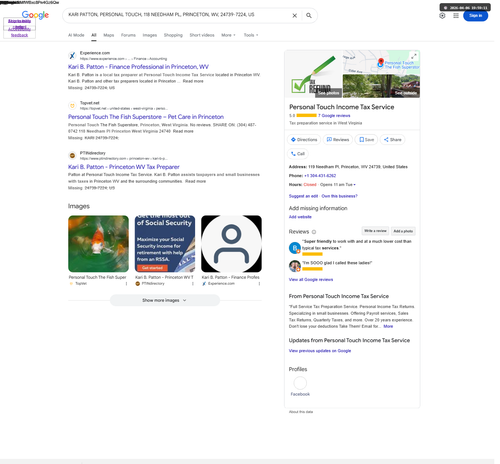Click the PTINdirectory favicon in third result

click(72, 155)
